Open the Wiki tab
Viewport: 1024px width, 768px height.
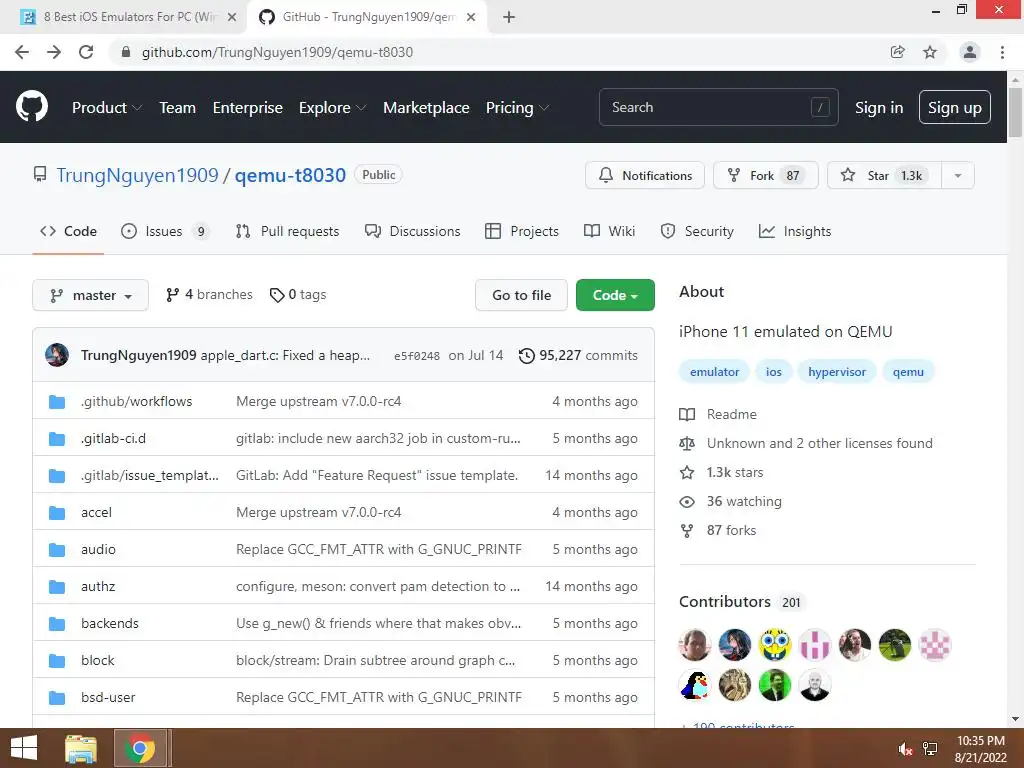click(609, 231)
